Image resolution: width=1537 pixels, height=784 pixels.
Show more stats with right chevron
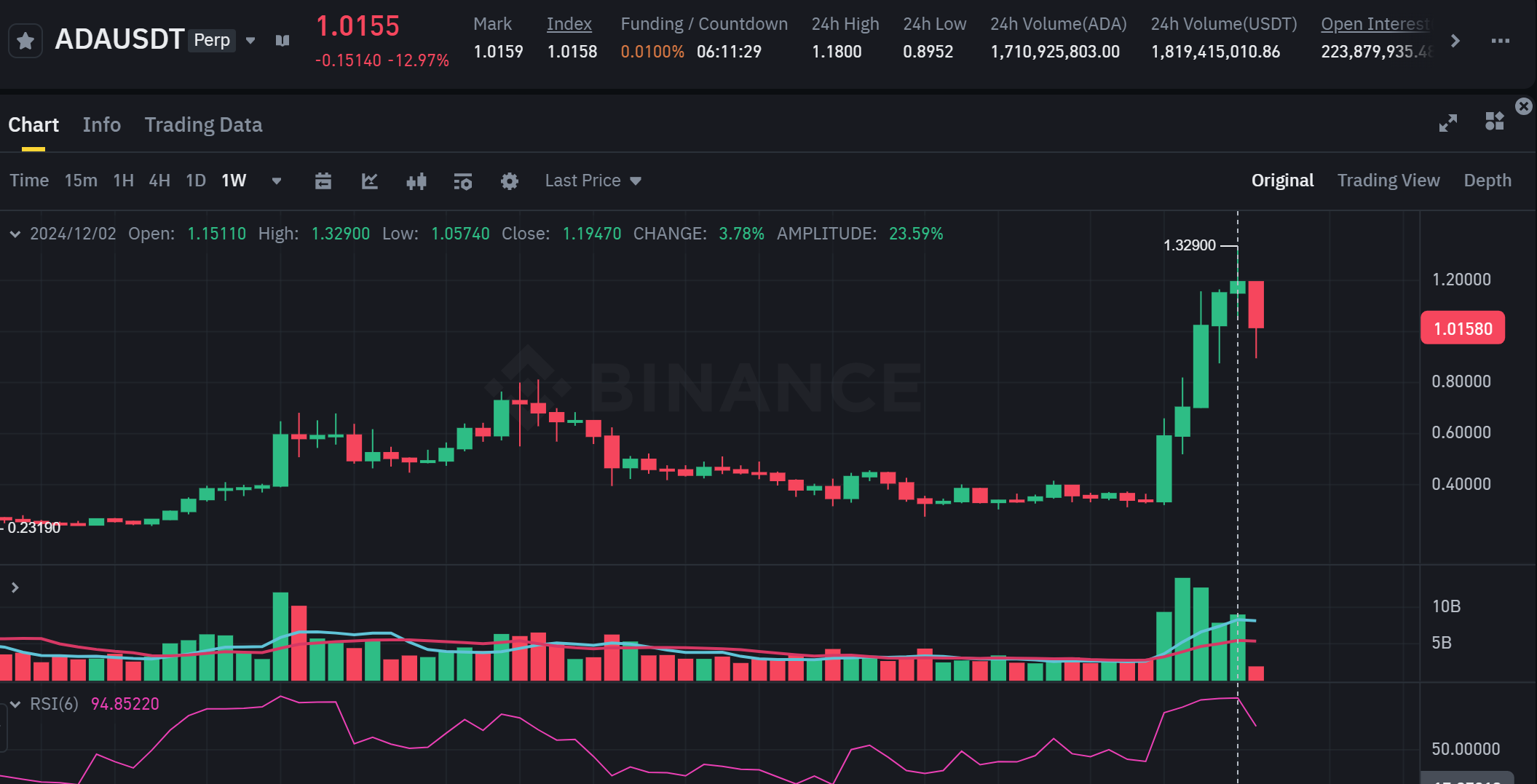1455,41
